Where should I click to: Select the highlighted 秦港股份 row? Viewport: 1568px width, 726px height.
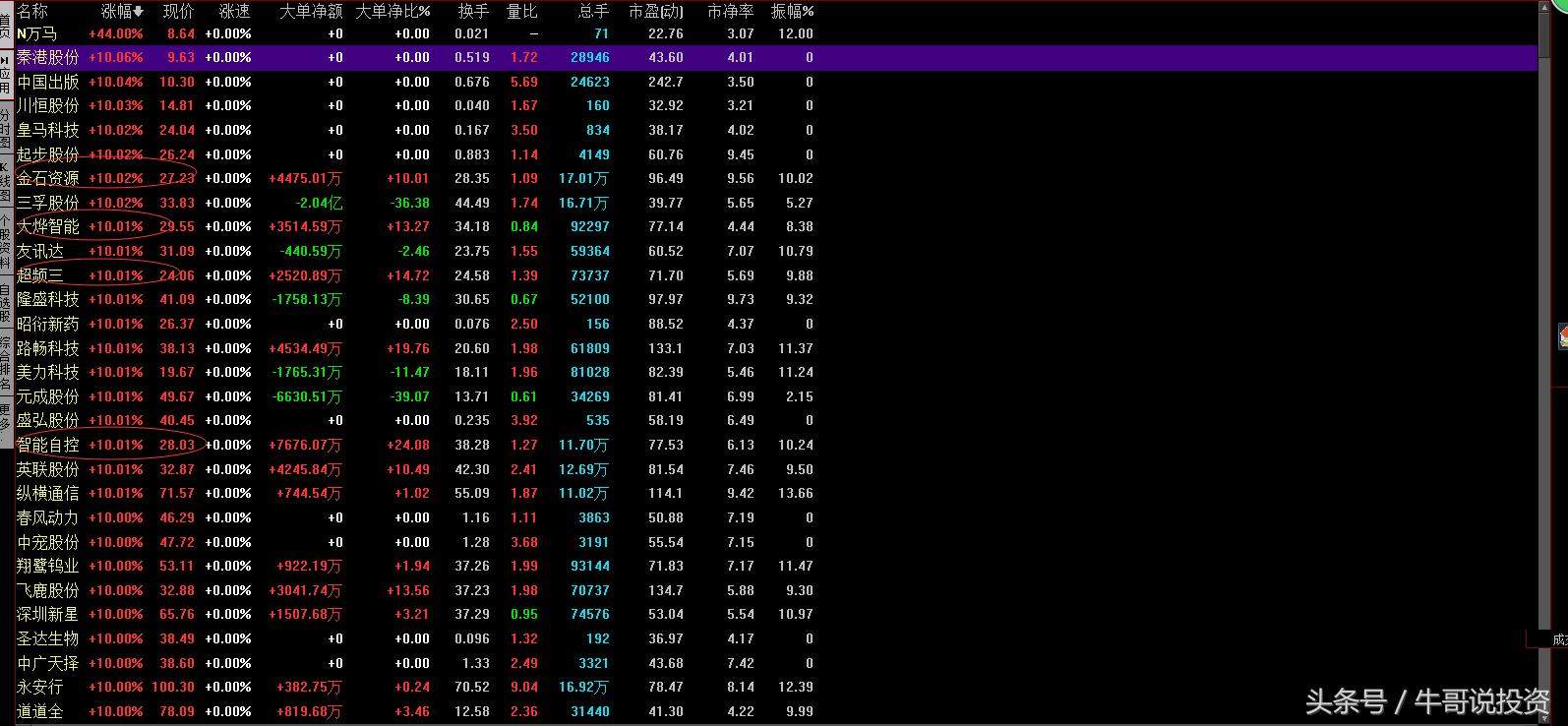[47, 58]
